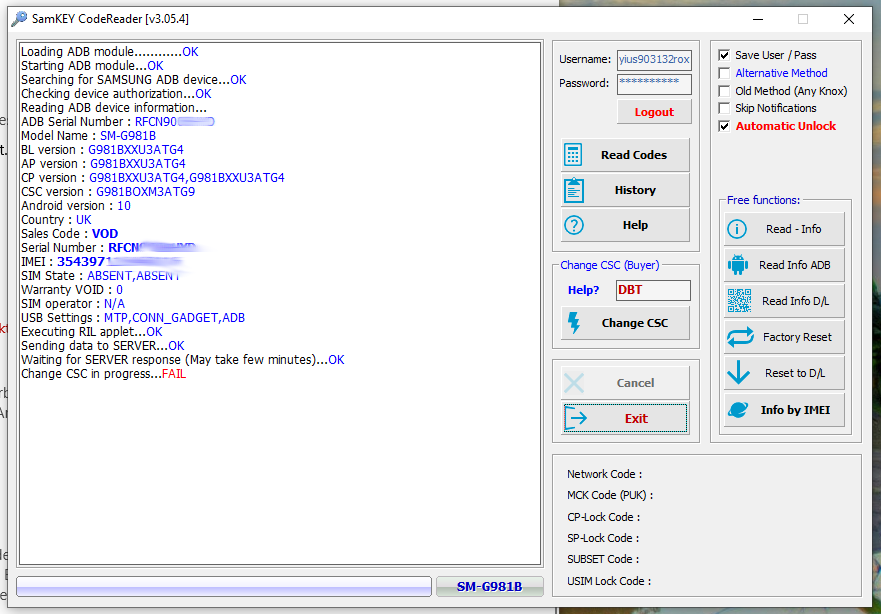The width and height of the screenshot is (881, 614).
Task: Click the 'Android version : 10' line
Action: click(x=76, y=206)
